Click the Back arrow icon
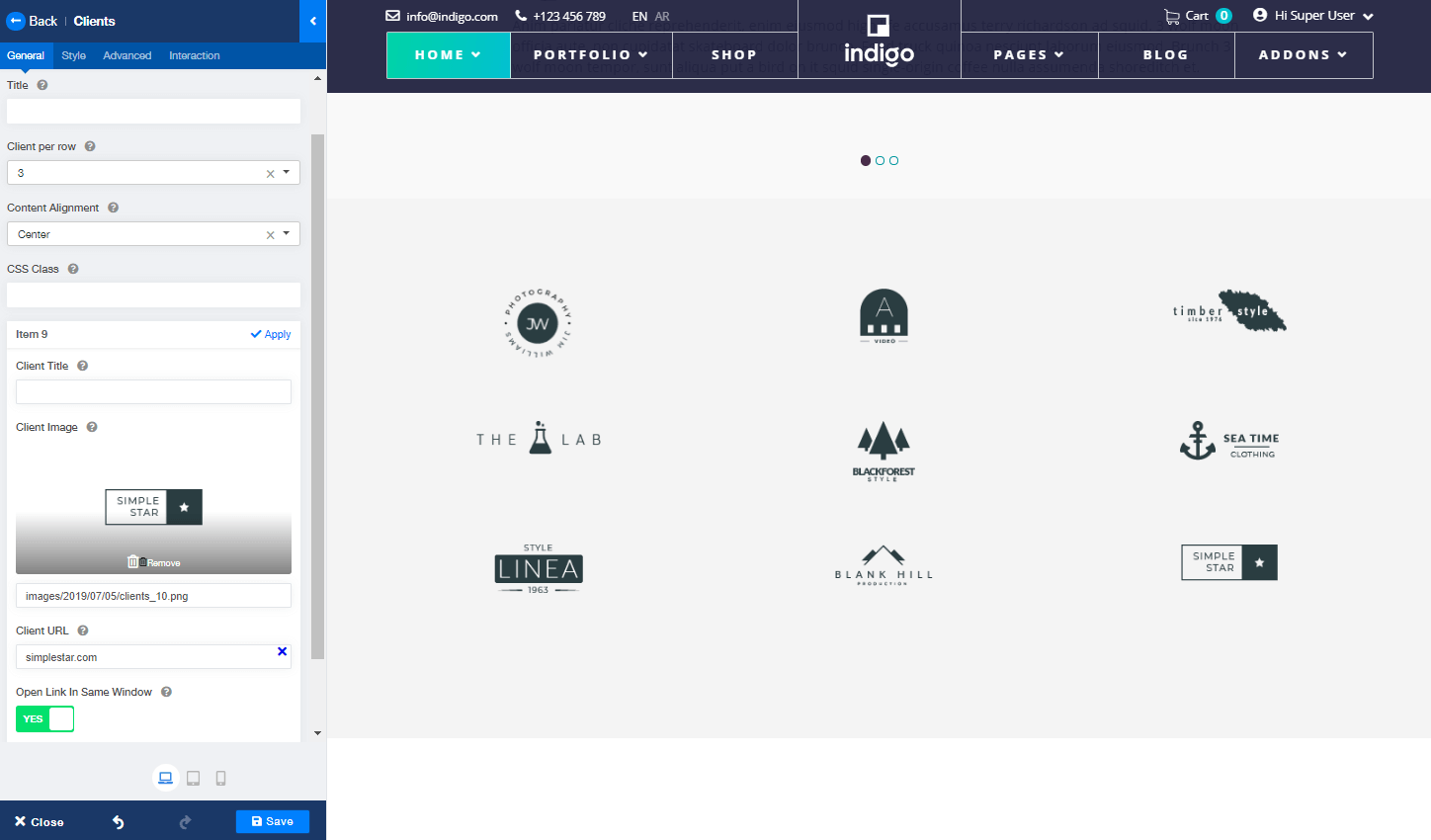The width and height of the screenshot is (1431, 840). click(x=16, y=21)
